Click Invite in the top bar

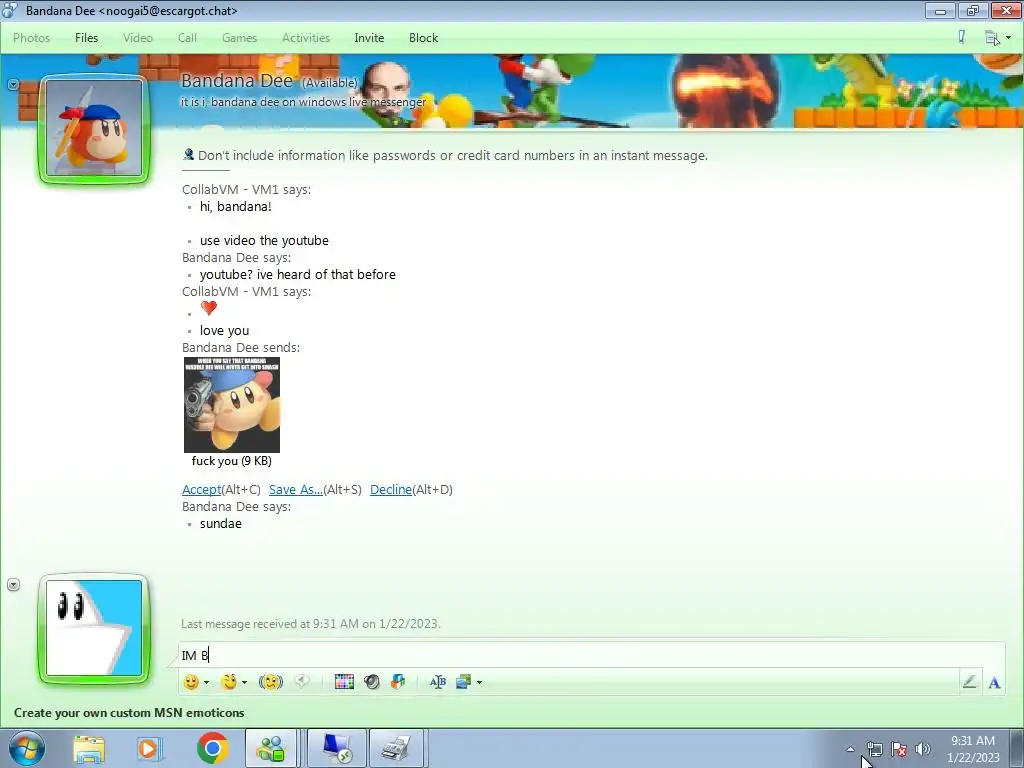(369, 38)
